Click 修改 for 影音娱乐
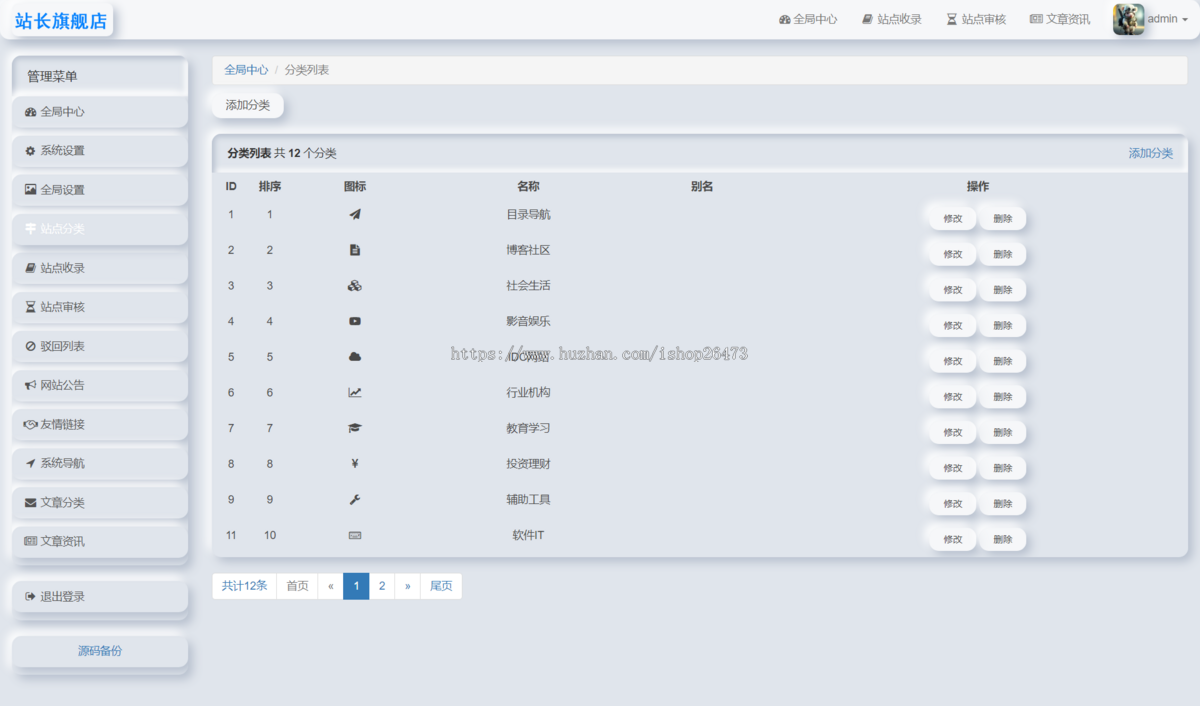 [x=953, y=326]
